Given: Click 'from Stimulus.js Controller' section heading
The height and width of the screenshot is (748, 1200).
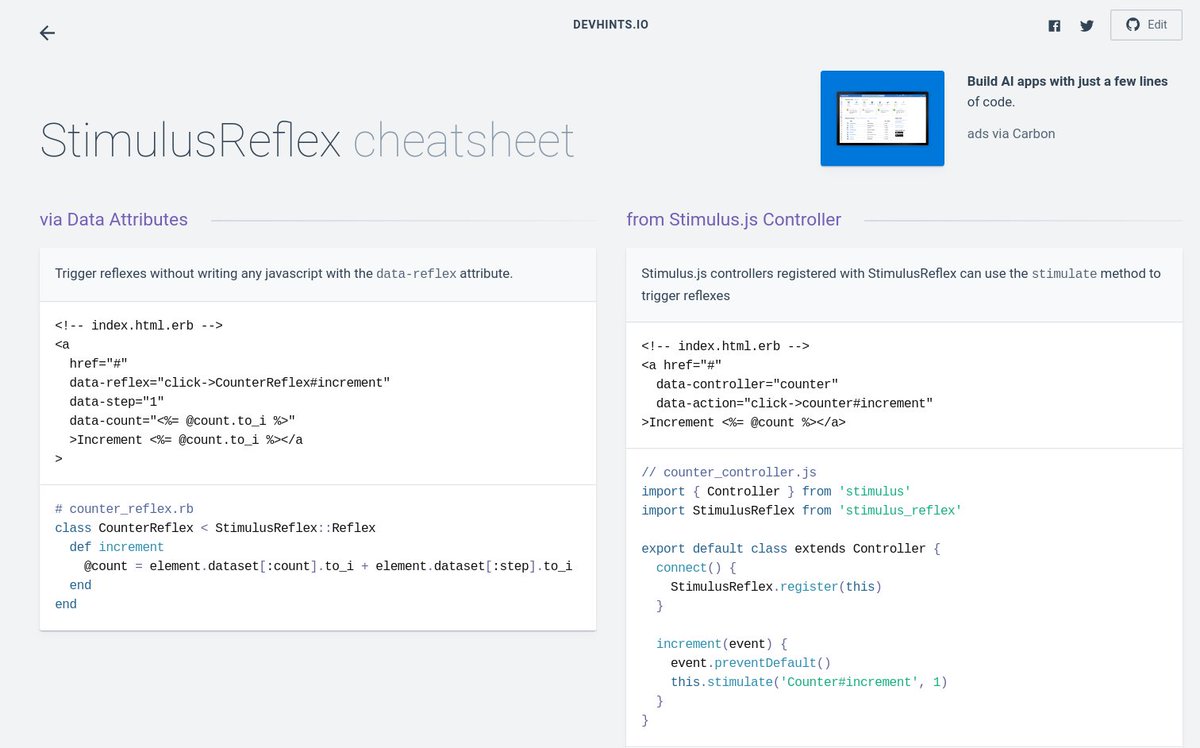Looking at the screenshot, I should pos(734,219).
